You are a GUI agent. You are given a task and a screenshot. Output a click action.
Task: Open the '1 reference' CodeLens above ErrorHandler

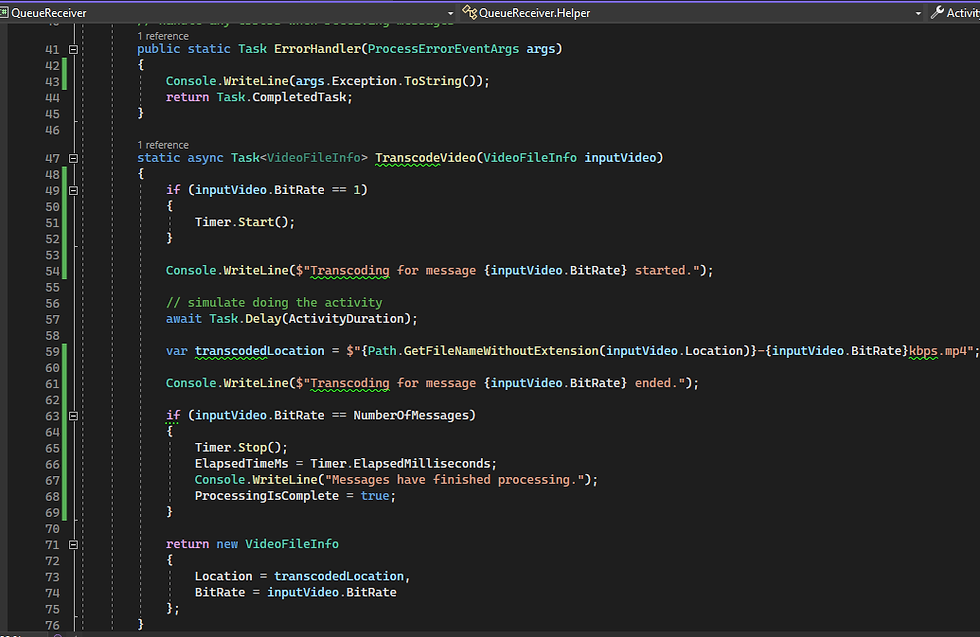162,36
